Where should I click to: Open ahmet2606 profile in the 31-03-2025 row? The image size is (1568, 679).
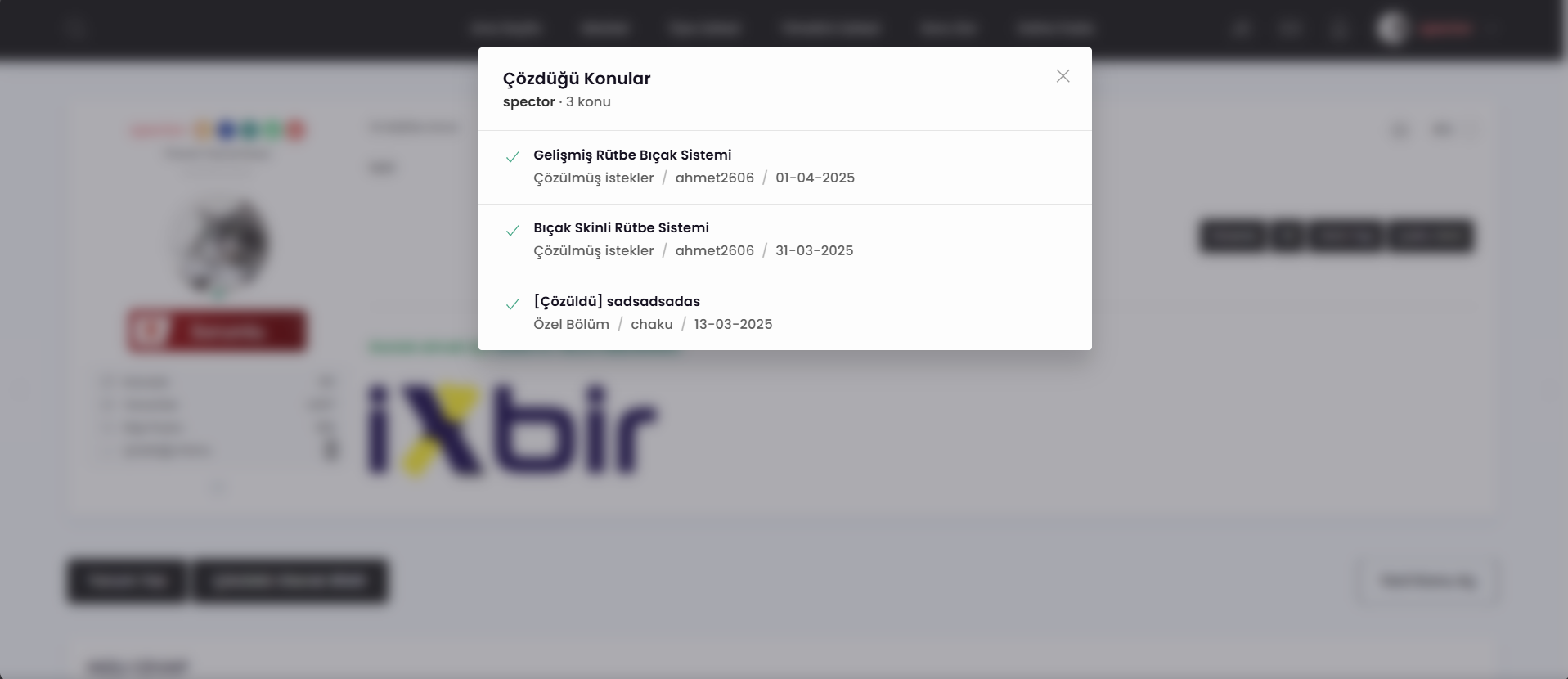click(715, 250)
